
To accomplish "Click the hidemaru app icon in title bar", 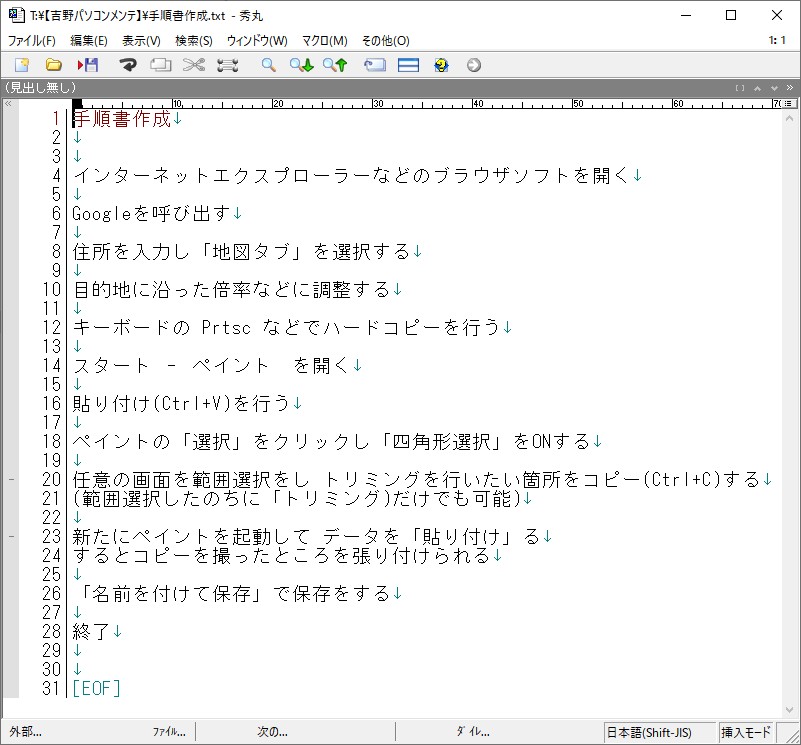I will (x=16, y=15).
